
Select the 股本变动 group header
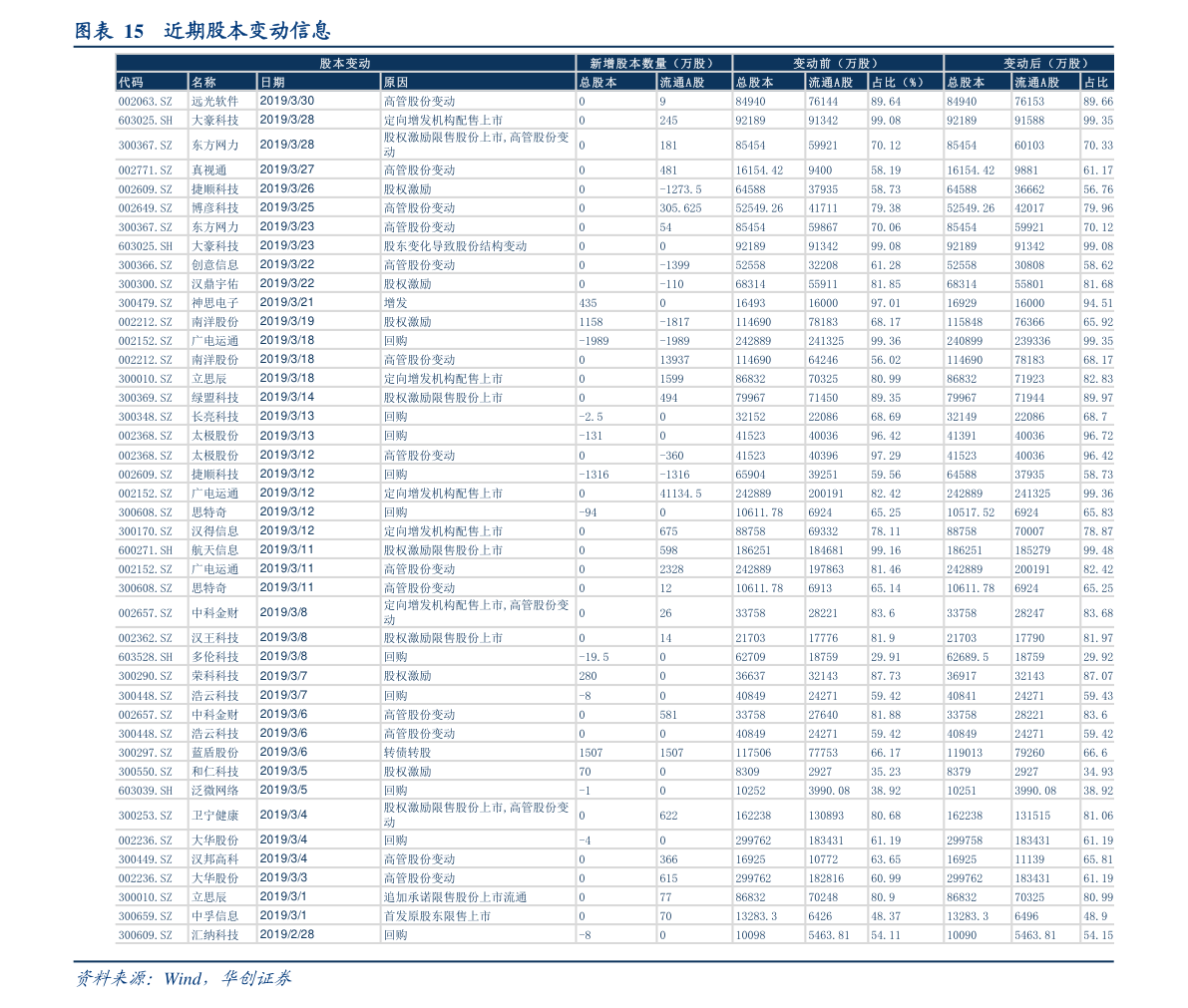click(344, 62)
